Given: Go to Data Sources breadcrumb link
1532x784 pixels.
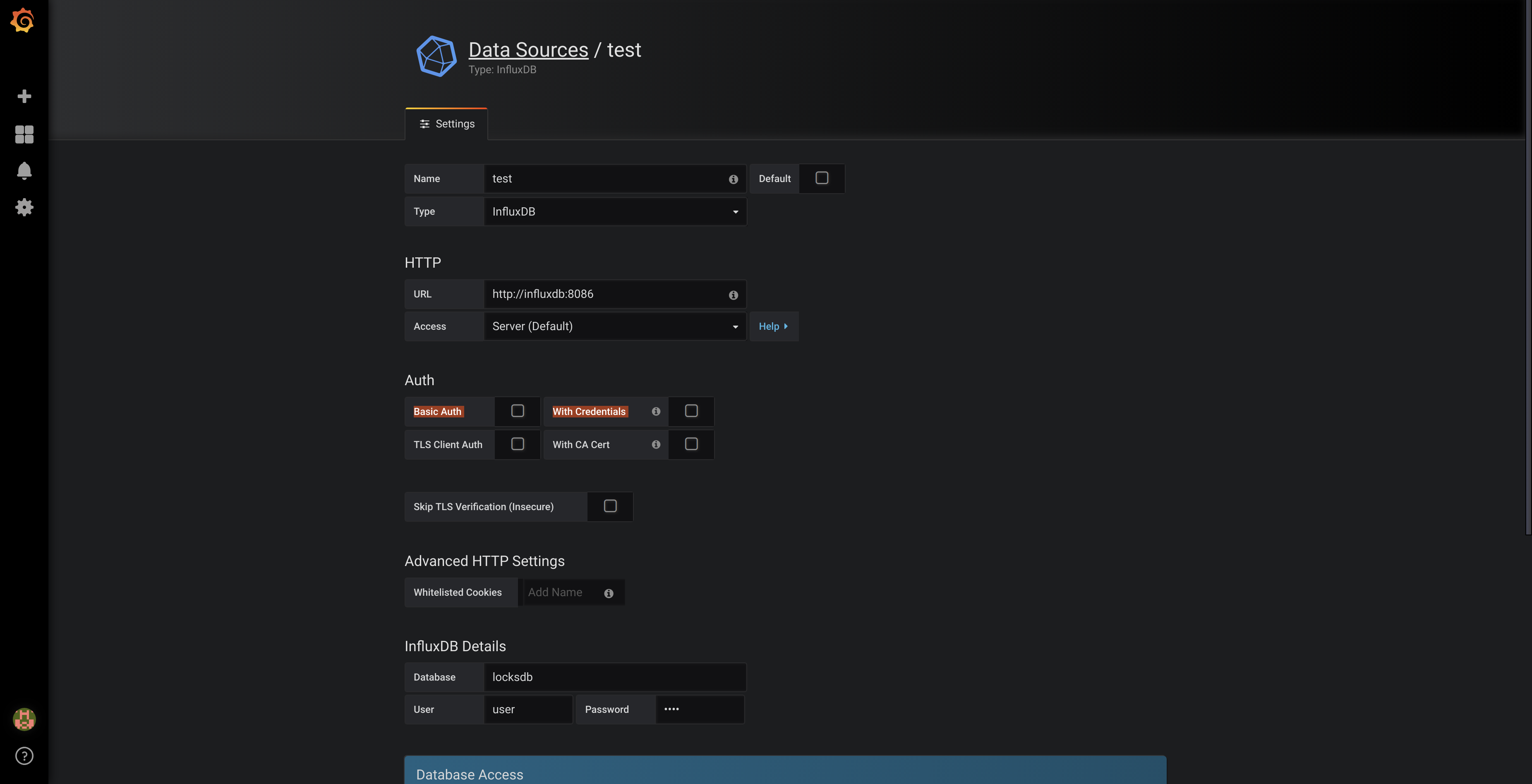Looking at the screenshot, I should click(528, 50).
